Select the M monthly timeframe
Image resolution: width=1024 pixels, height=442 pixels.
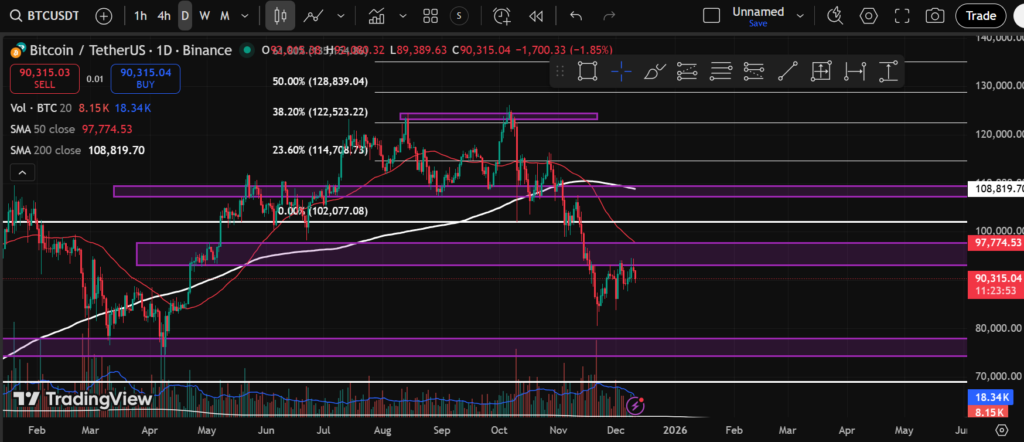[x=224, y=16]
